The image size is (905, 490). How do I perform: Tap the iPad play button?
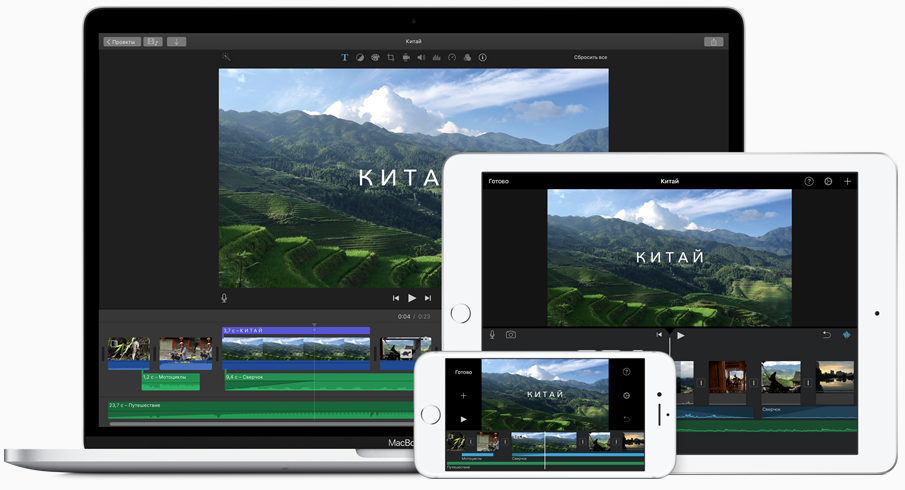pyautogui.click(x=680, y=335)
